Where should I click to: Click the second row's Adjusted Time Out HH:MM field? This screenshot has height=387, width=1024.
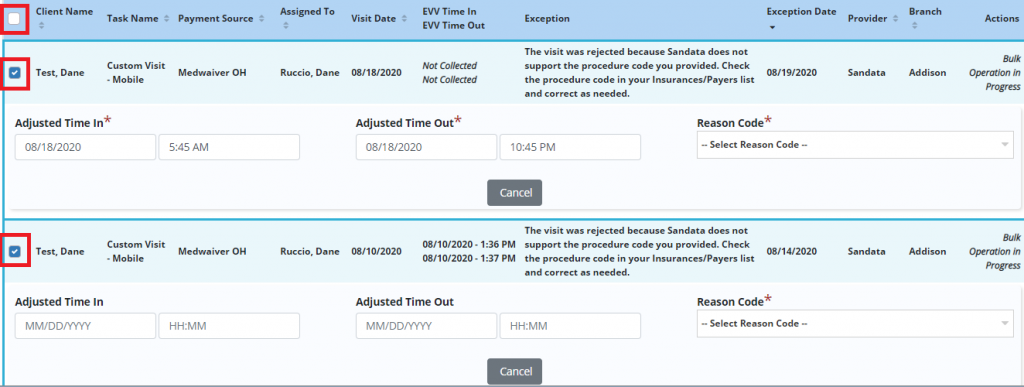[x=570, y=326]
